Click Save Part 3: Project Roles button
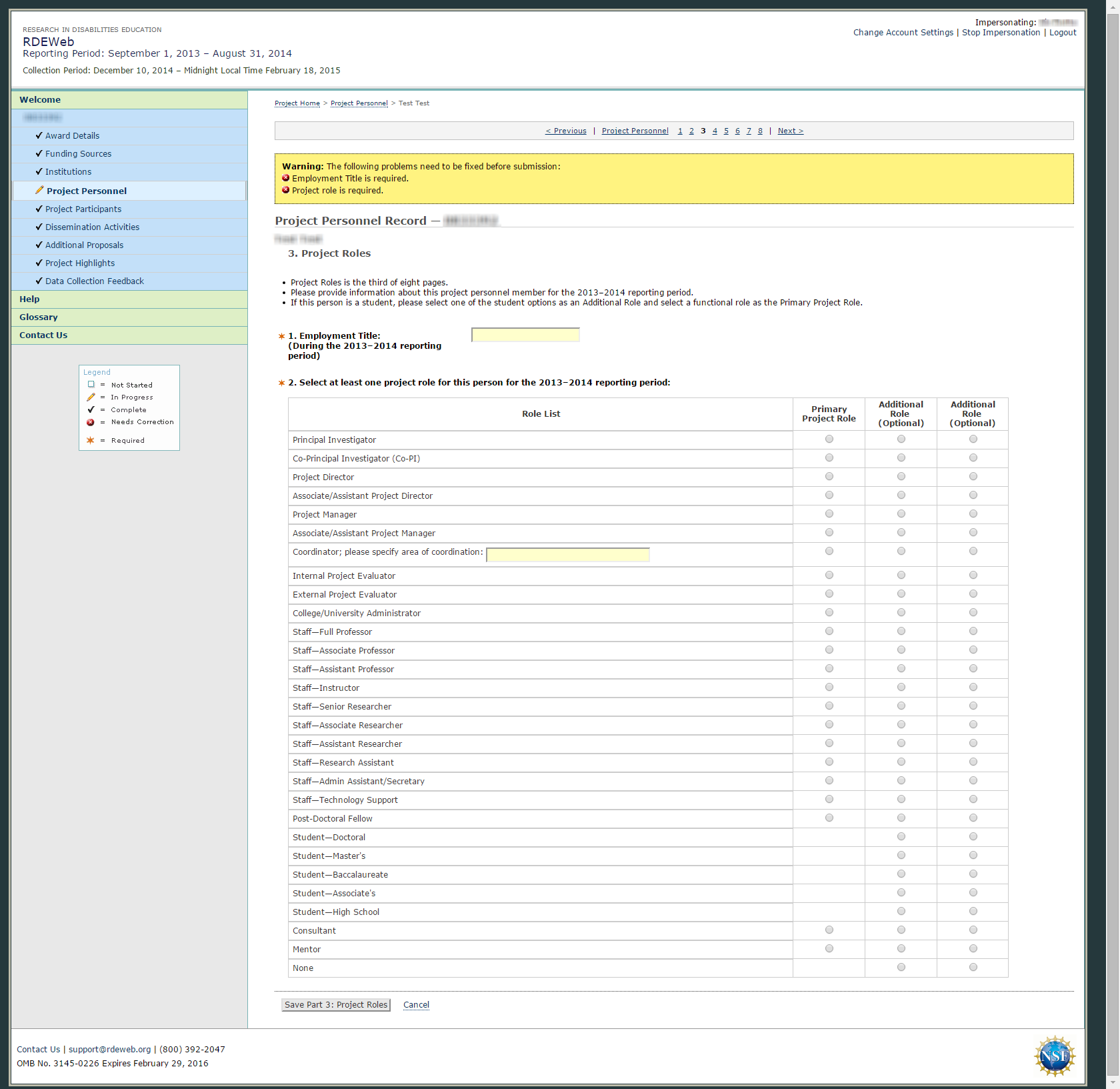Screen dimensions: 1120x1089 pos(336,1005)
